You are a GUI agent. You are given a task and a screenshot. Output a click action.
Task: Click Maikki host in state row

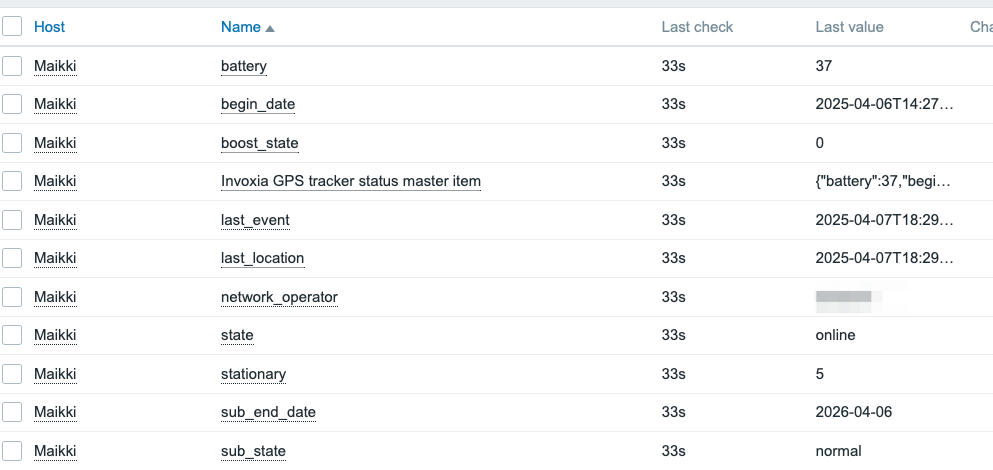pyautogui.click(x=55, y=335)
